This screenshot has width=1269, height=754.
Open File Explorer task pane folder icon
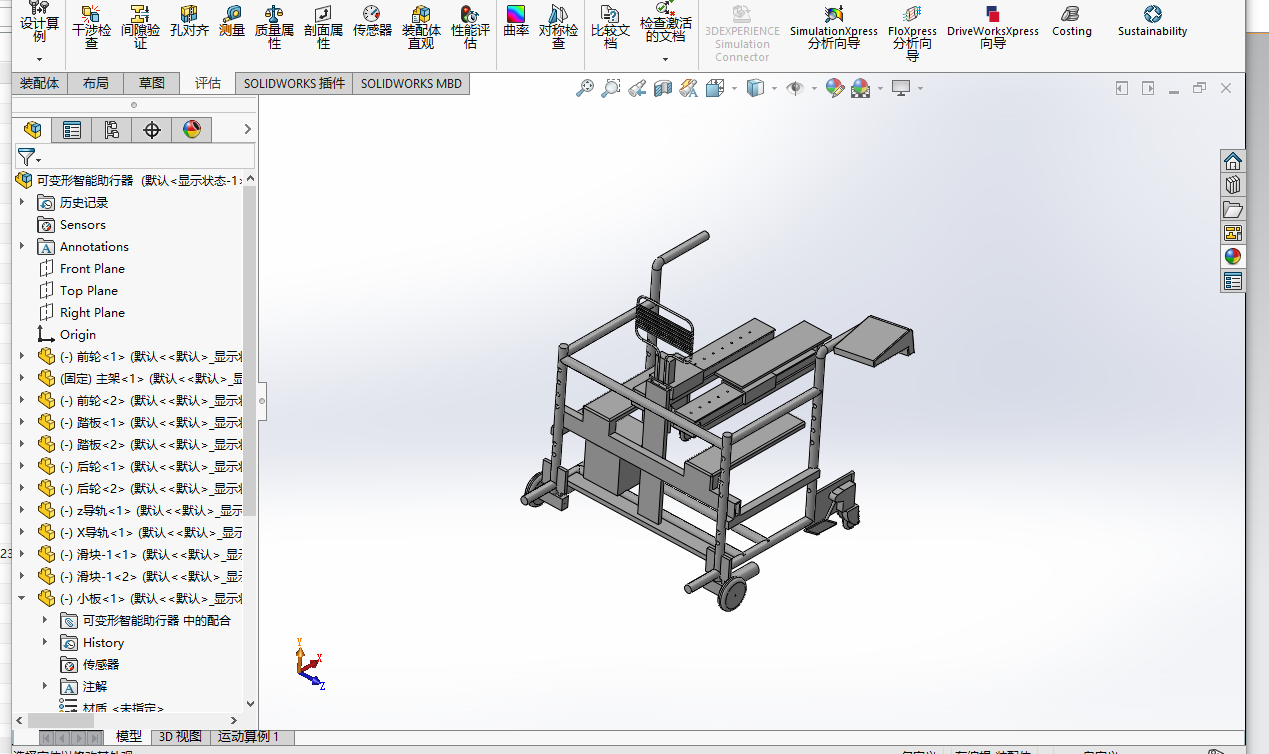(x=1233, y=209)
